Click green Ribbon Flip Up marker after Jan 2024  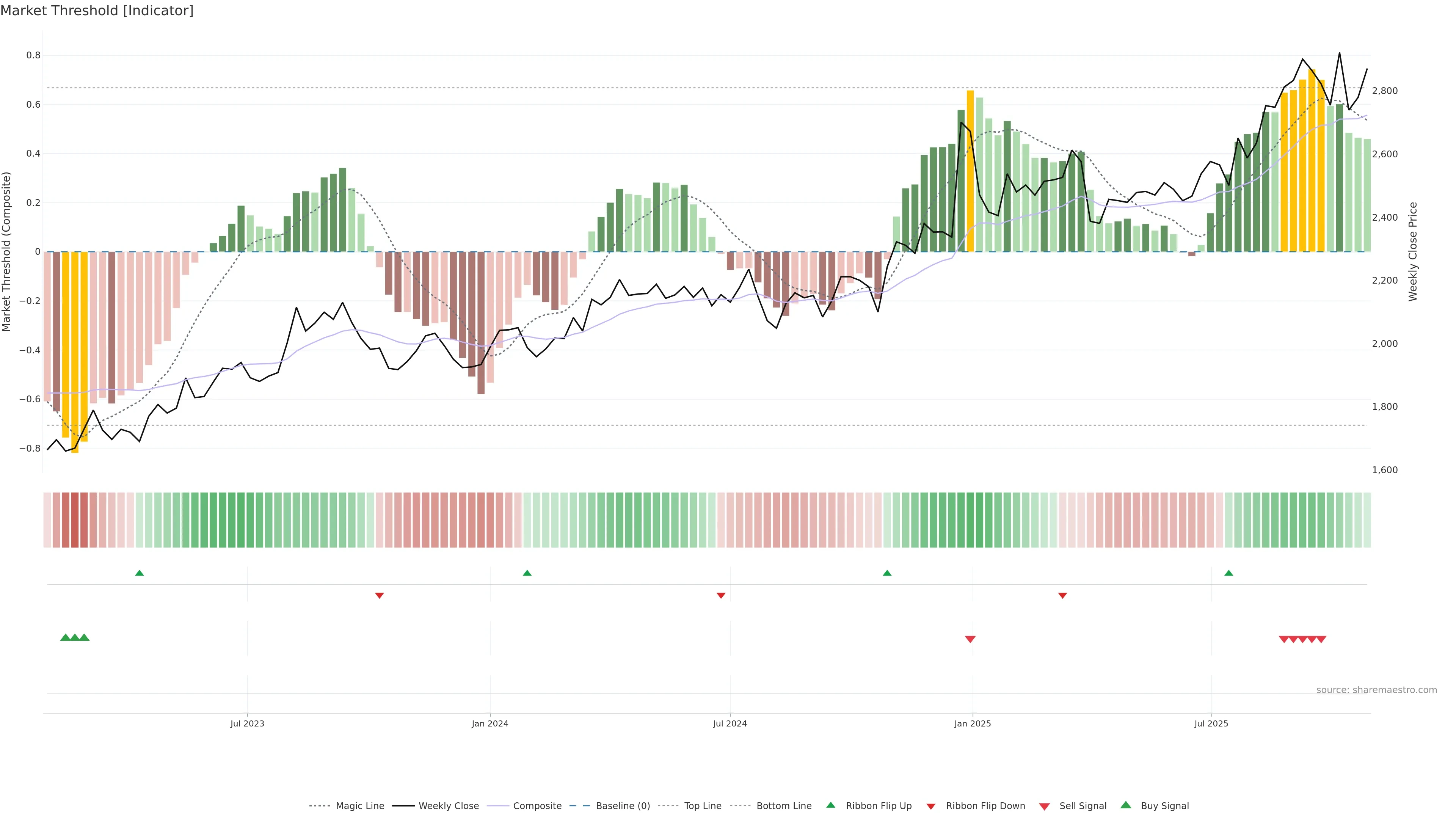tap(527, 573)
